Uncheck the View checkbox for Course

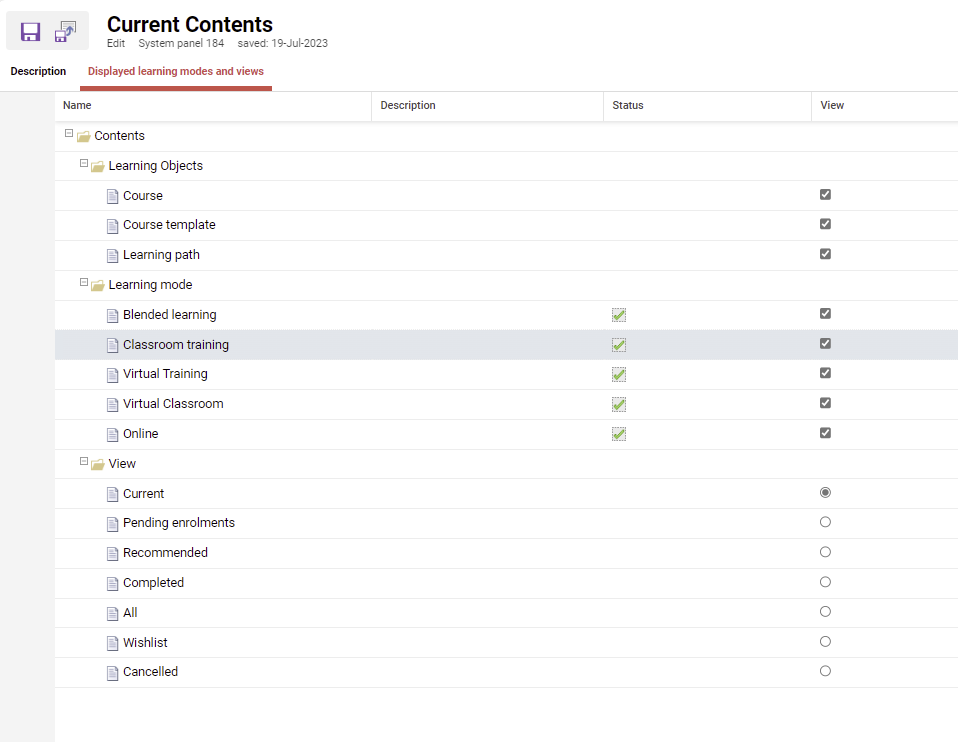(x=825, y=195)
